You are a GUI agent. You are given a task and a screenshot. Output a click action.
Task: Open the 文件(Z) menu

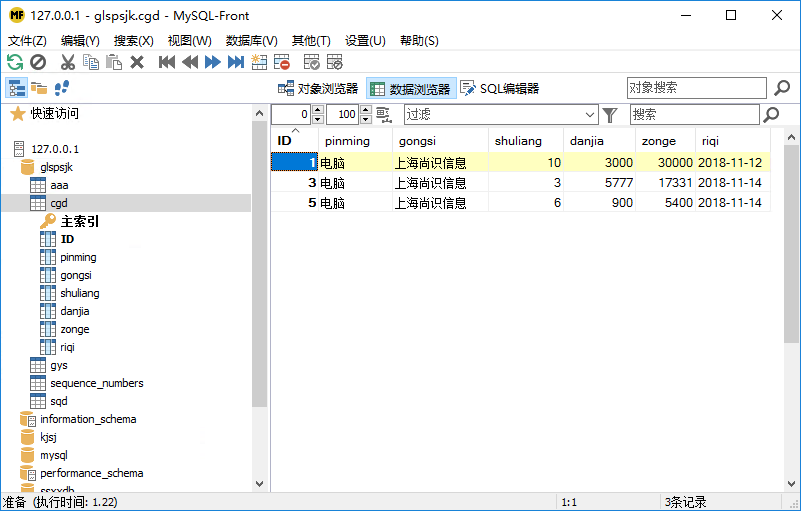pos(27,41)
